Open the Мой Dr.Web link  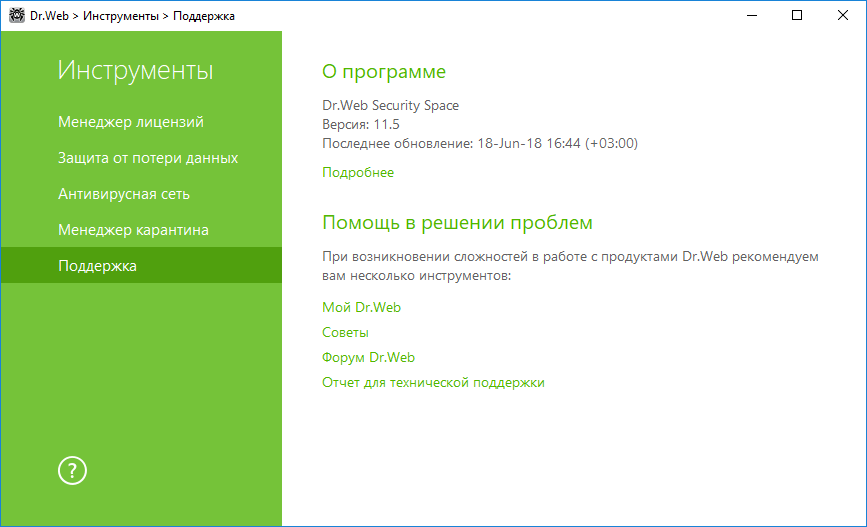point(361,307)
